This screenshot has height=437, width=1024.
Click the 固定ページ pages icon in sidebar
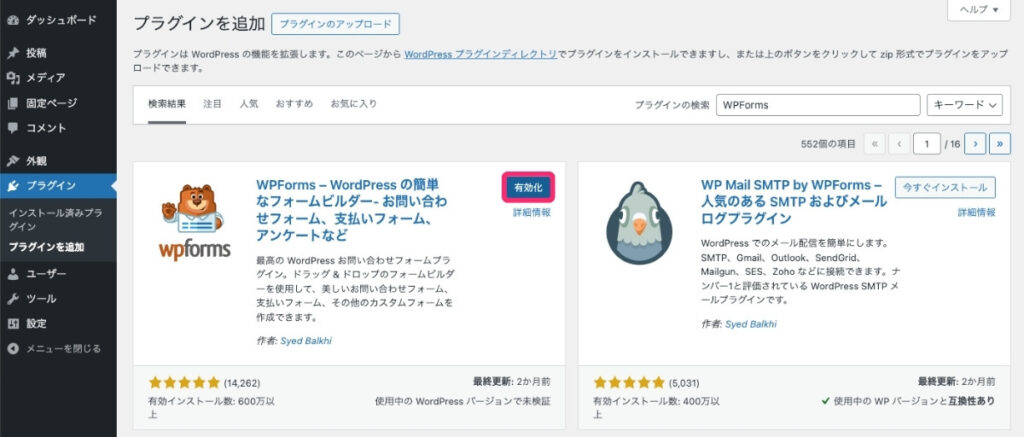click(13, 103)
